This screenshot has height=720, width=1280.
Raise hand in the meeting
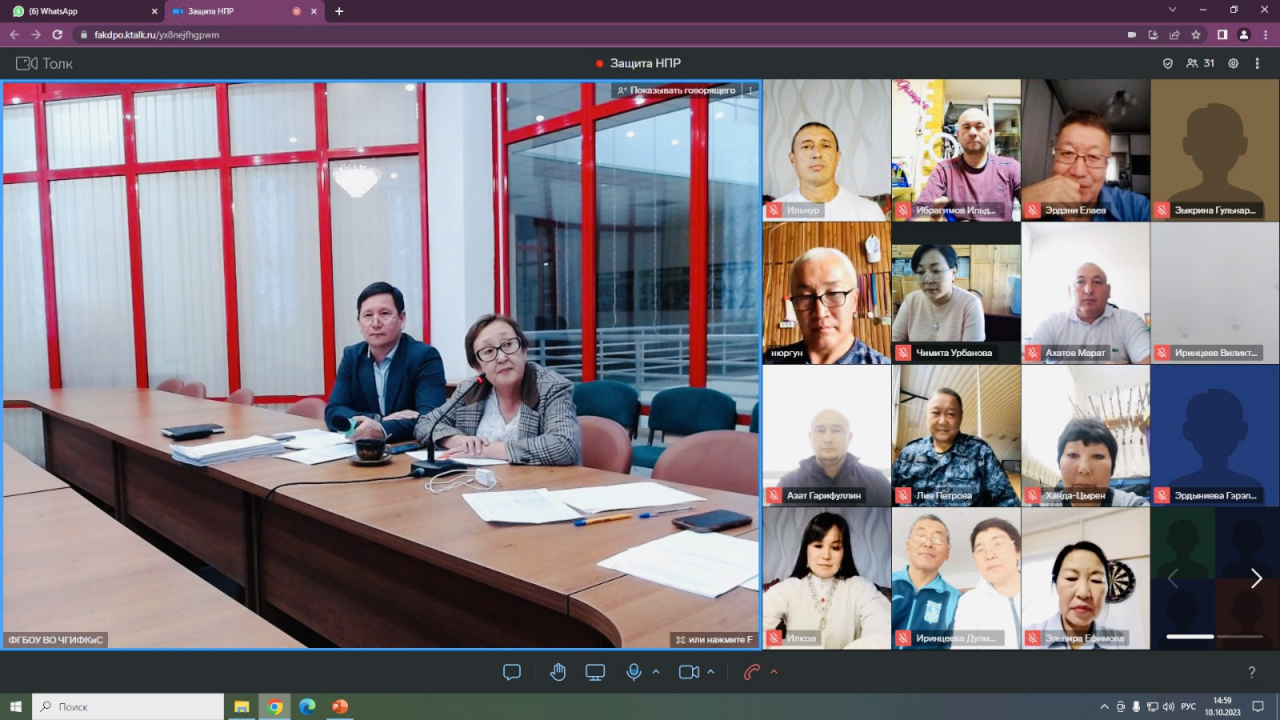pyautogui.click(x=558, y=672)
